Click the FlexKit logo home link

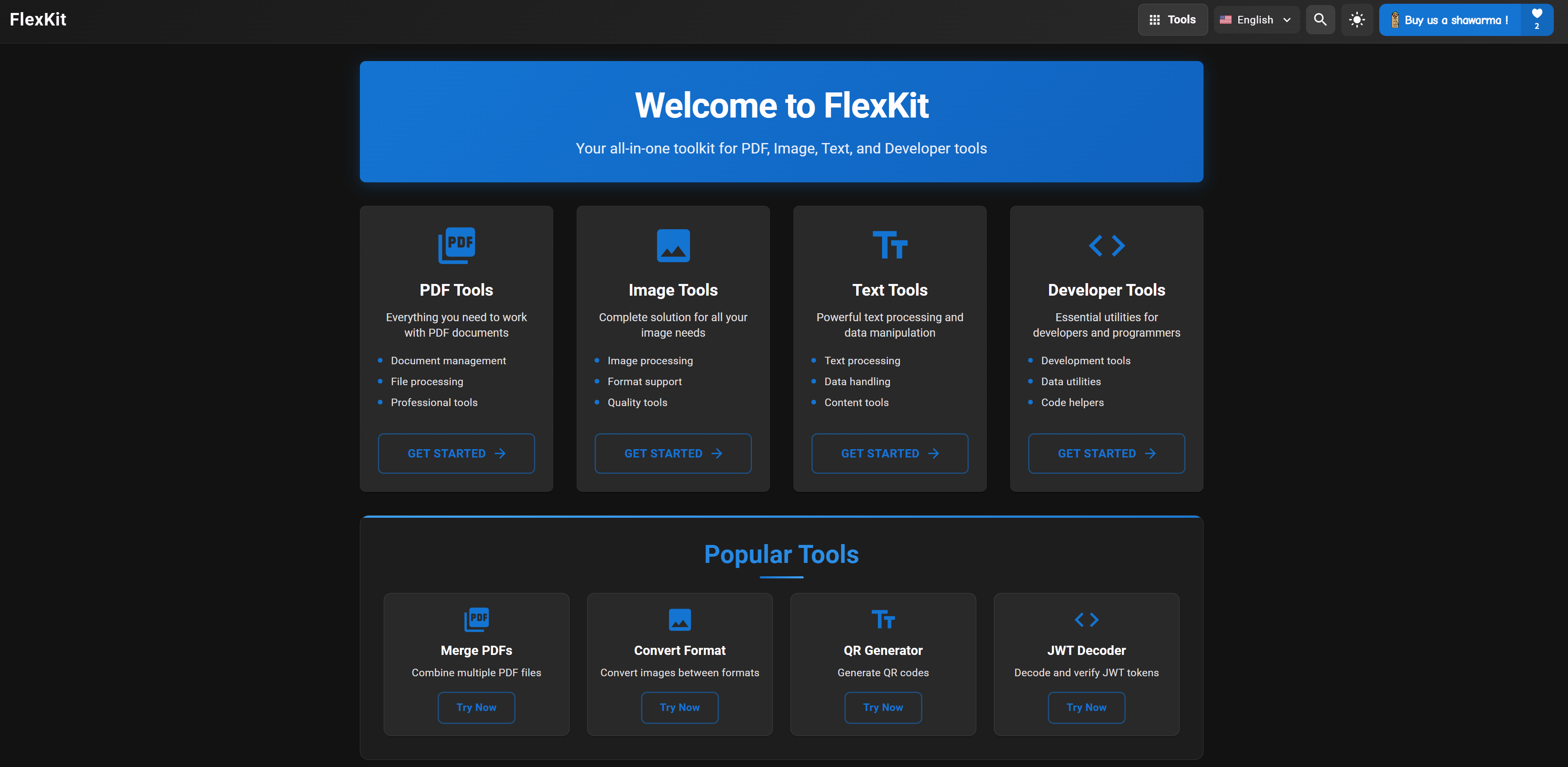click(x=38, y=20)
